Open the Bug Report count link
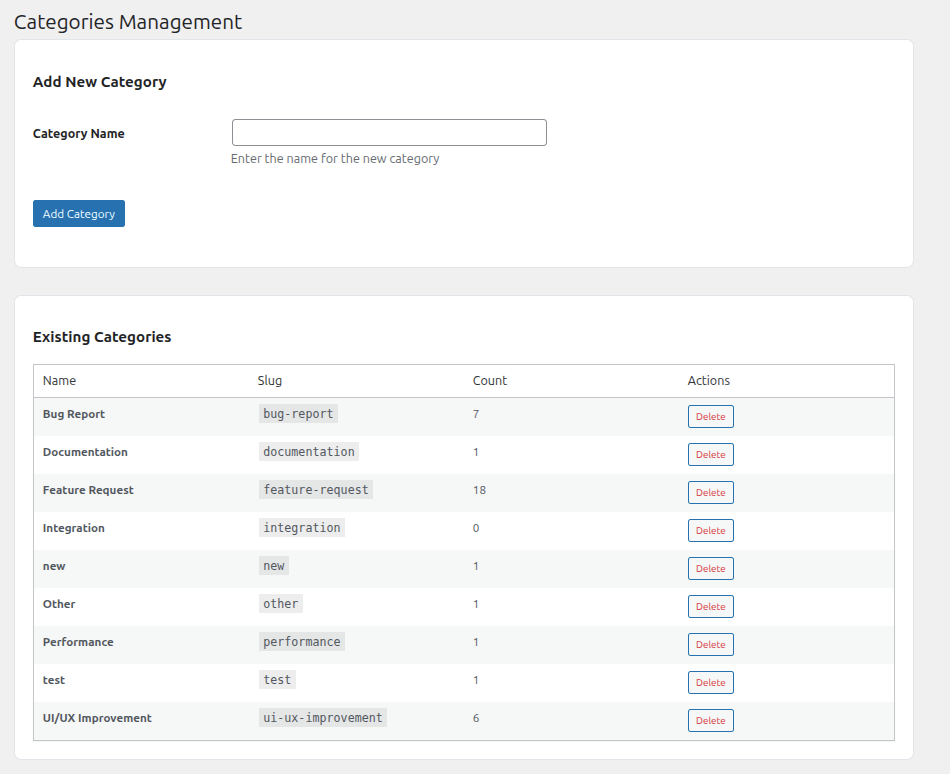Viewport: 950px width, 774px height. pos(476,414)
